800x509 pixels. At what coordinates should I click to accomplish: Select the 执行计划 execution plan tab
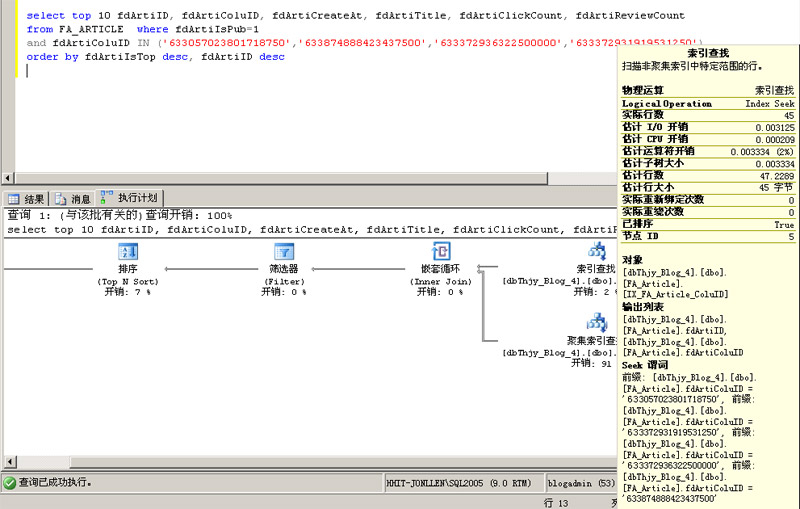(x=130, y=198)
